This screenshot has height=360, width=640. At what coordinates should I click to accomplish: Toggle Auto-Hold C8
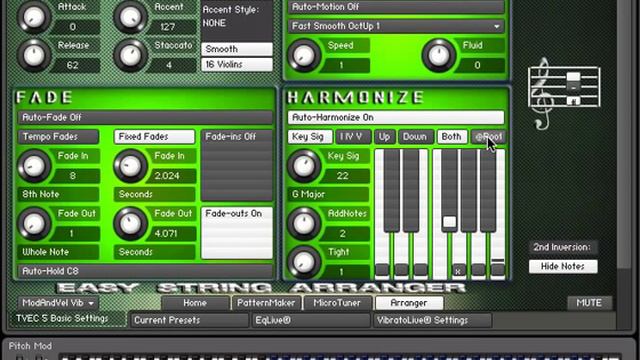(145, 271)
